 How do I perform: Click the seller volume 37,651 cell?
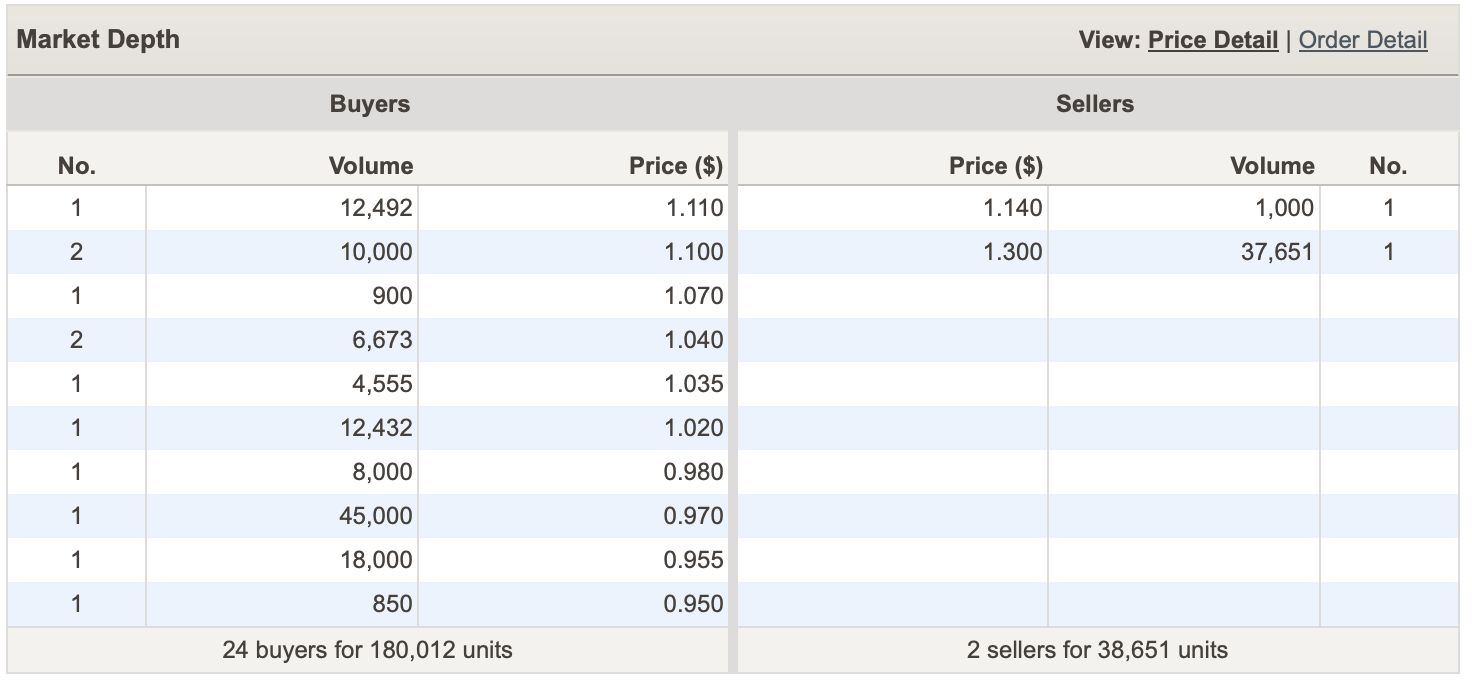[1277, 252]
